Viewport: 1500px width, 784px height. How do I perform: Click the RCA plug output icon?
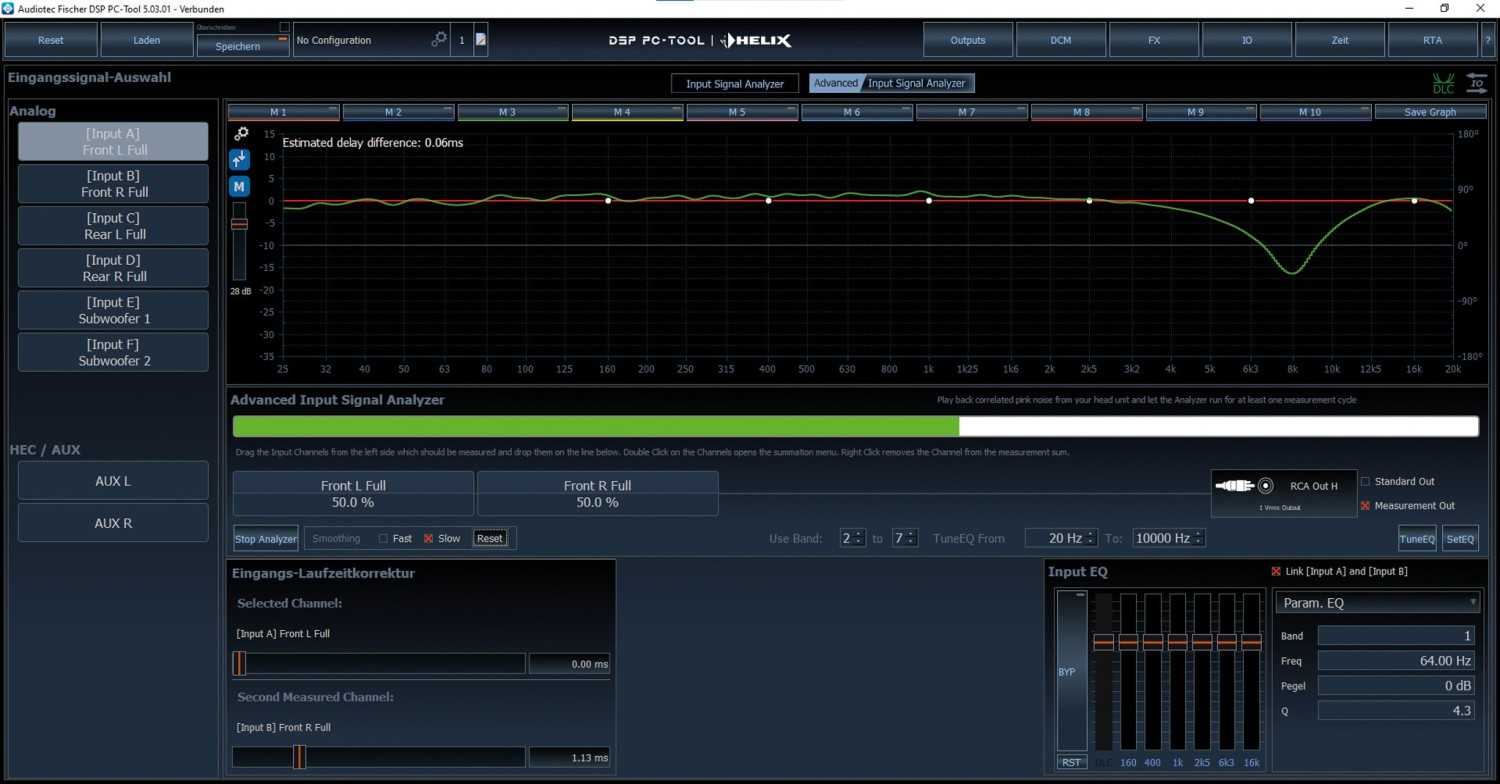coord(1246,486)
